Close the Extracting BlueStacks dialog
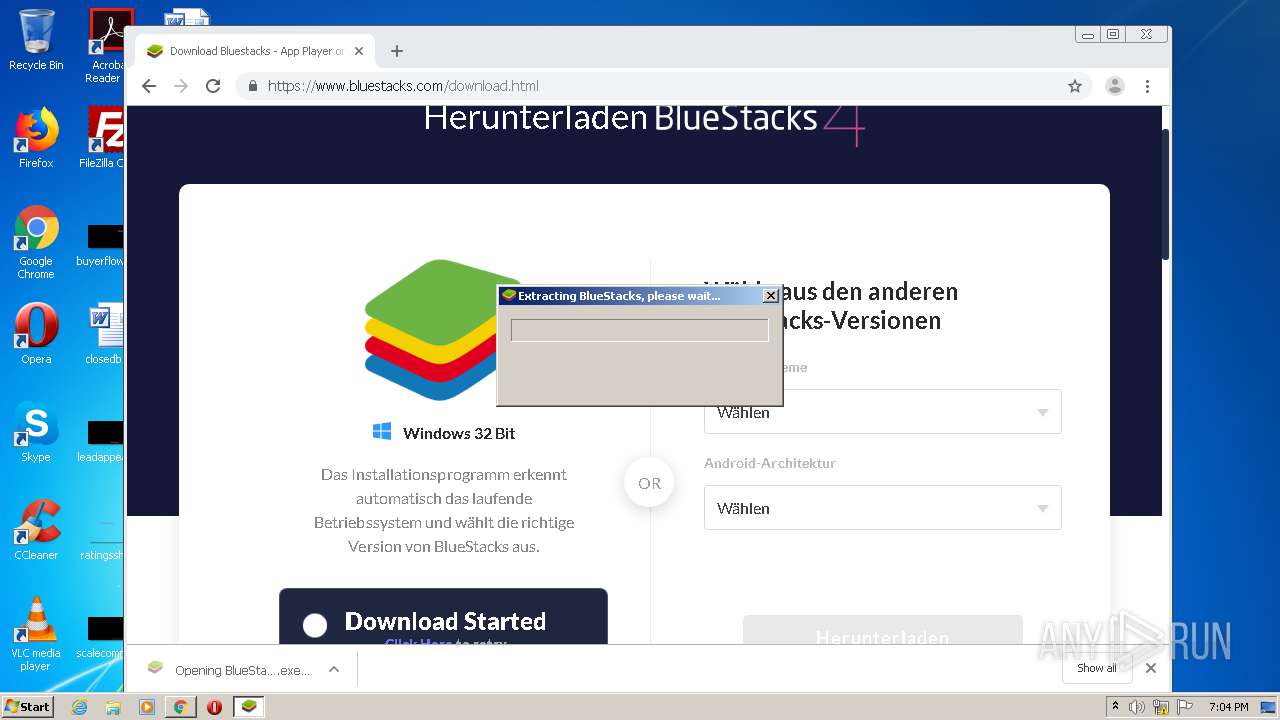This screenshot has width=1280, height=720. point(770,296)
